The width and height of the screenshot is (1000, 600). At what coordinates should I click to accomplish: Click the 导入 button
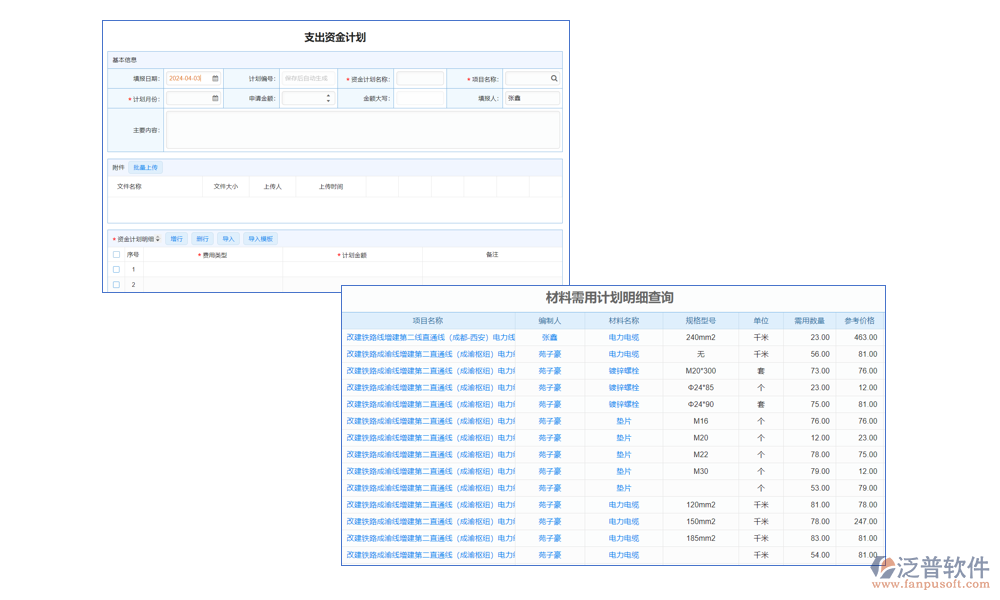pyautogui.click(x=228, y=239)
